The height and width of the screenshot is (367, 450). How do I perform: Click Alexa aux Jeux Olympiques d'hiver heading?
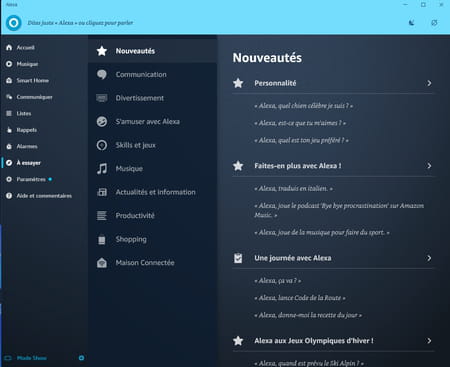[314, 341]
